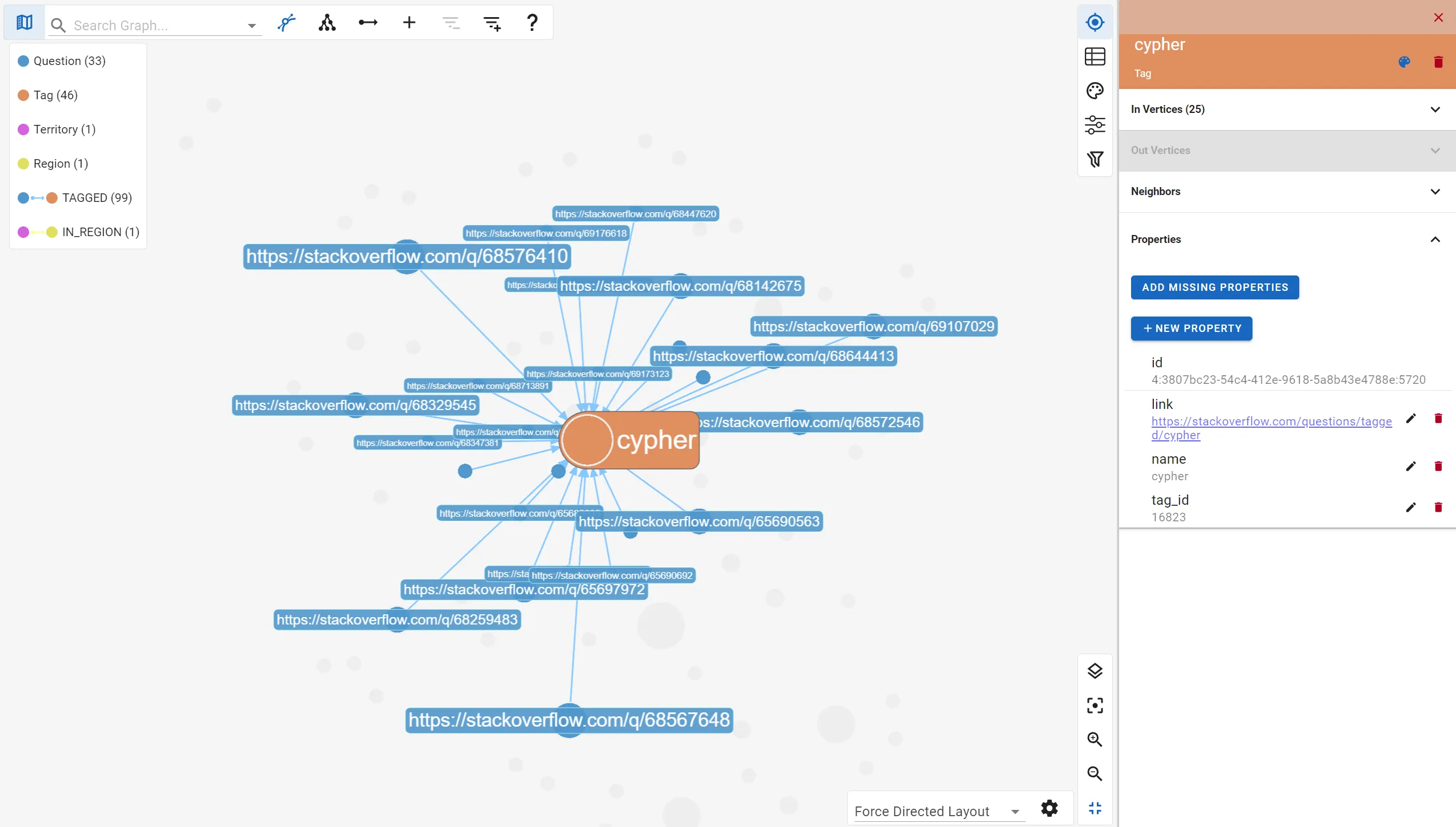The height and width of the screenshot is (827, 1456).
Task: Select node q/68576410
Action: pos(407,256)
